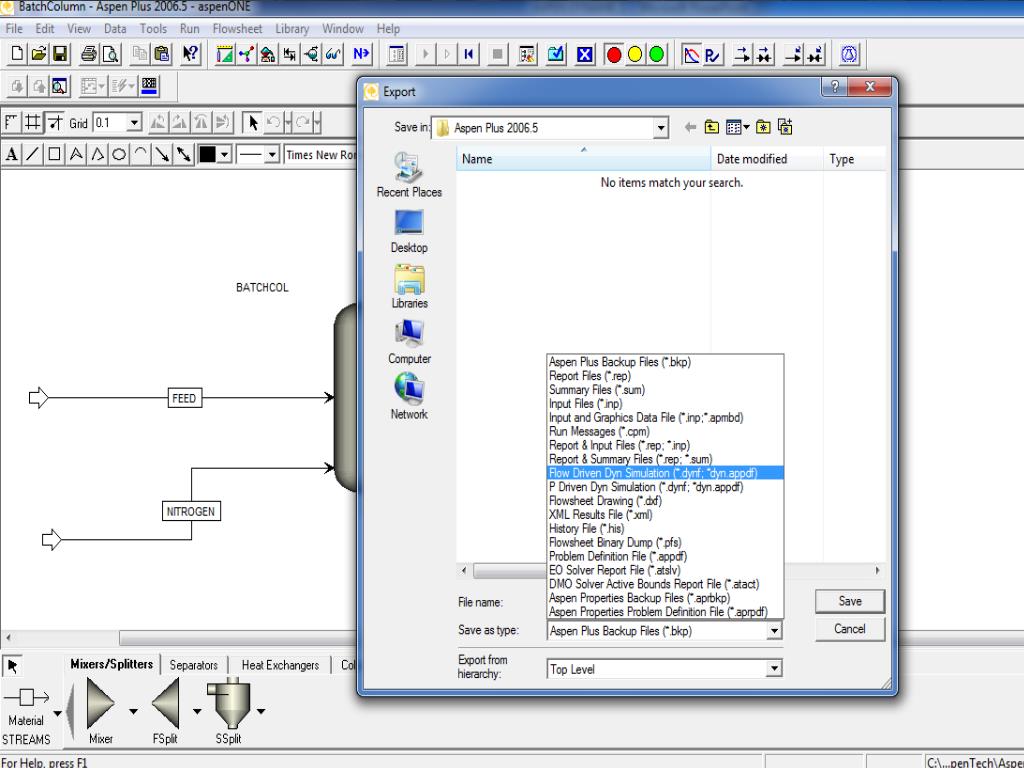Click the red circle toolbar button
This screenshot has width=1024, height=768.
(614, 54)
